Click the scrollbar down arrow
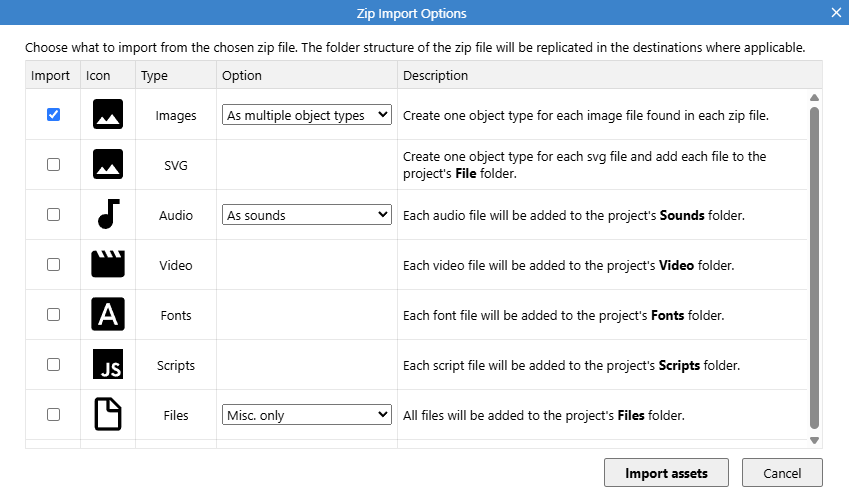The height and width of the screenshot is (500, 849). click(x=814, y=440)
